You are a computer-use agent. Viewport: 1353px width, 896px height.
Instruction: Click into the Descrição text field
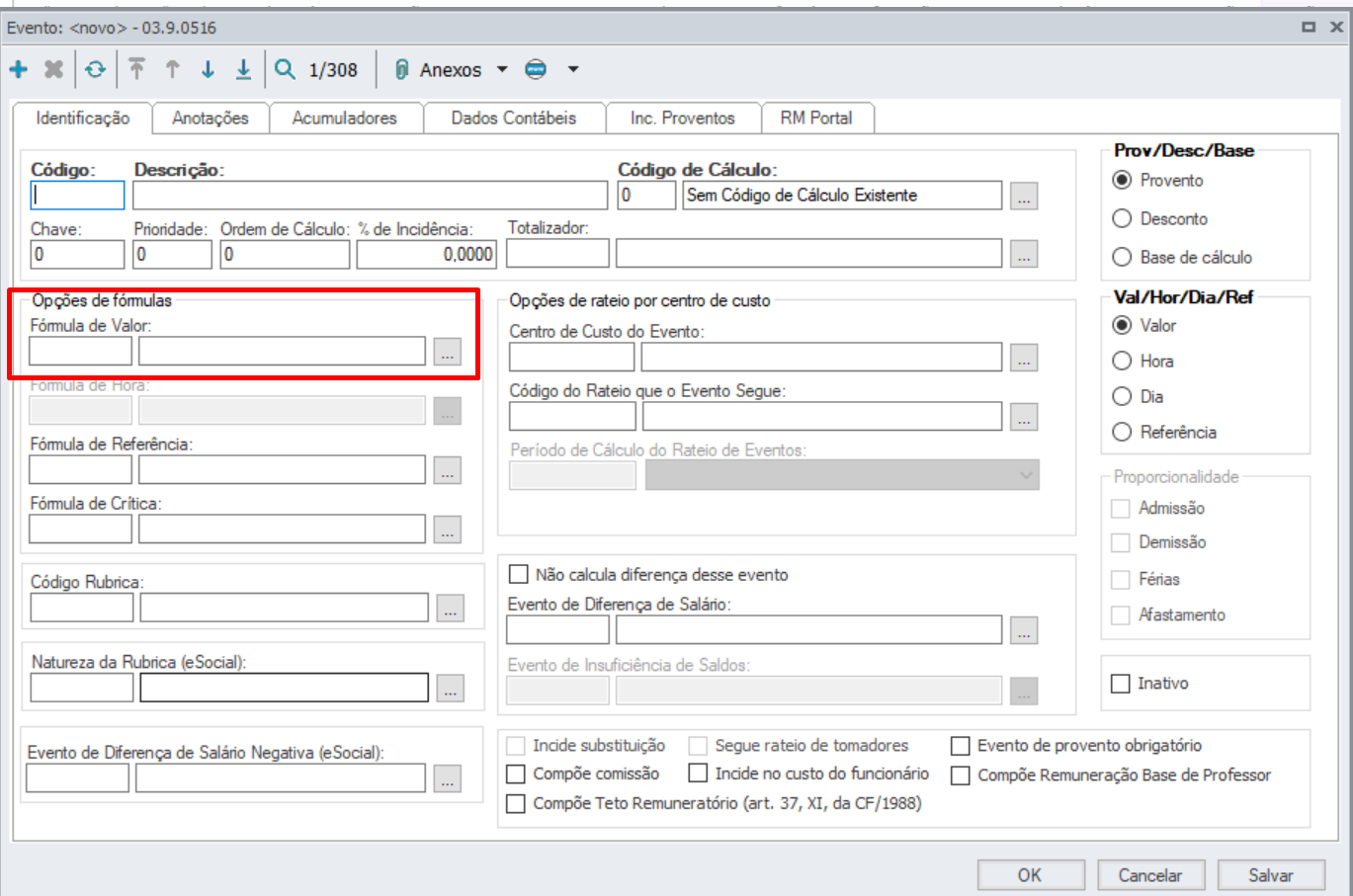(371, 195)
